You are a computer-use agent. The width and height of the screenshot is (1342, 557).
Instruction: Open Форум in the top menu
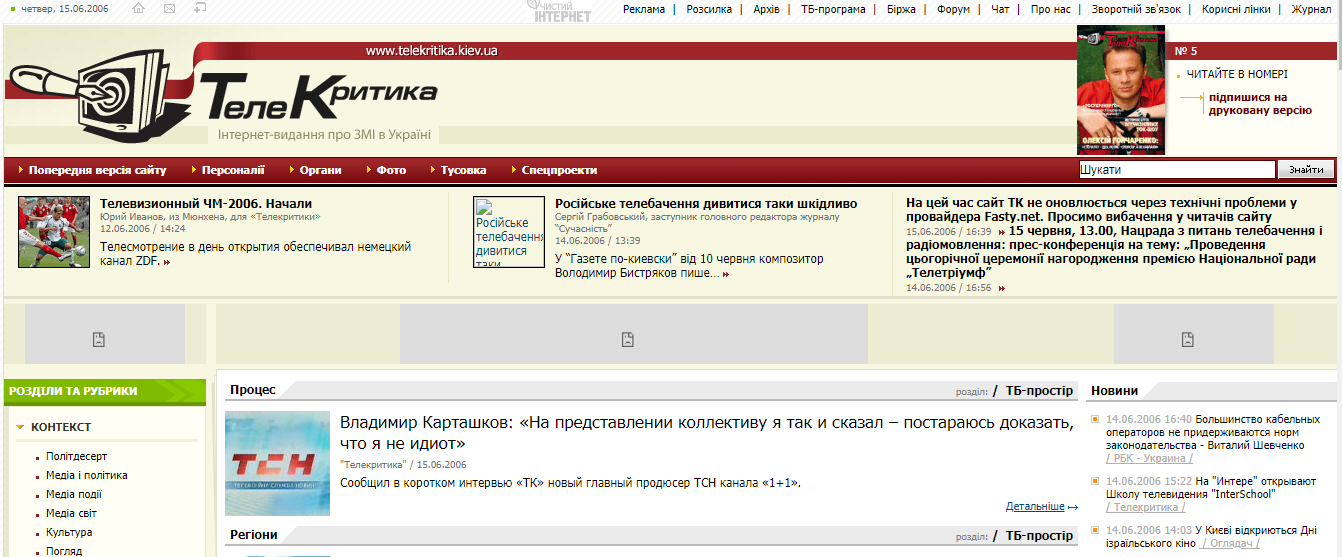(954, 9)
